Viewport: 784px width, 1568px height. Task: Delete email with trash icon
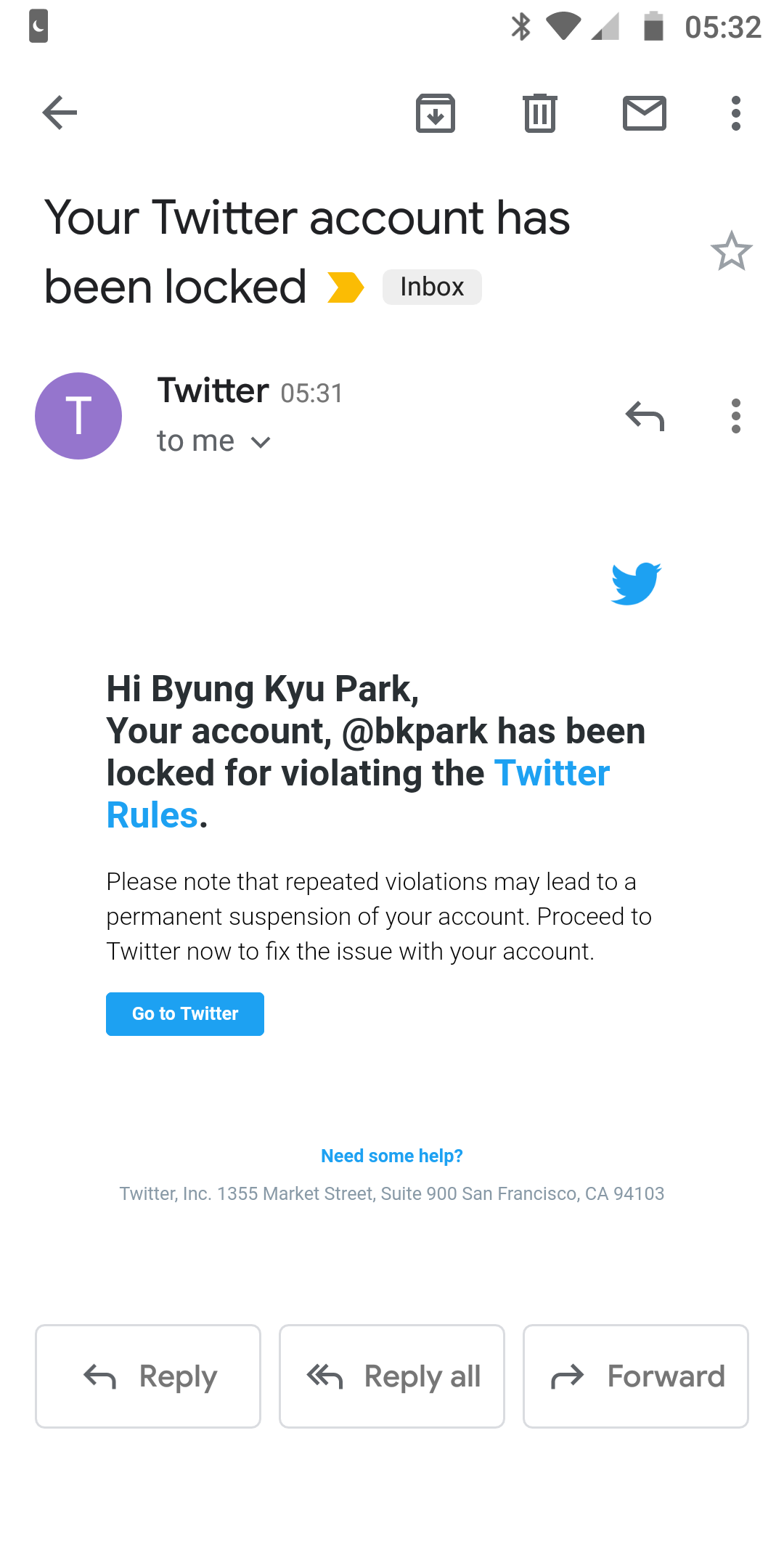coord(540,113)
